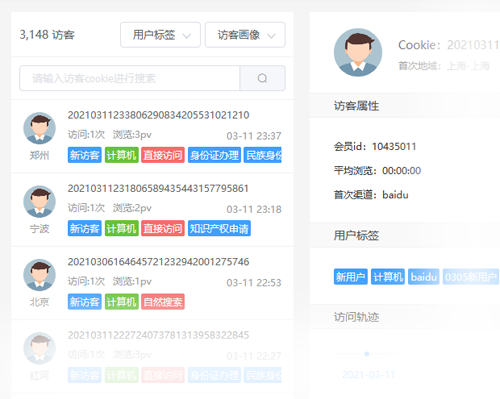Click the 计算机 tag in the 宁波 row
Viewport: 500px width, 399px height.
click(x=122, y=228)
